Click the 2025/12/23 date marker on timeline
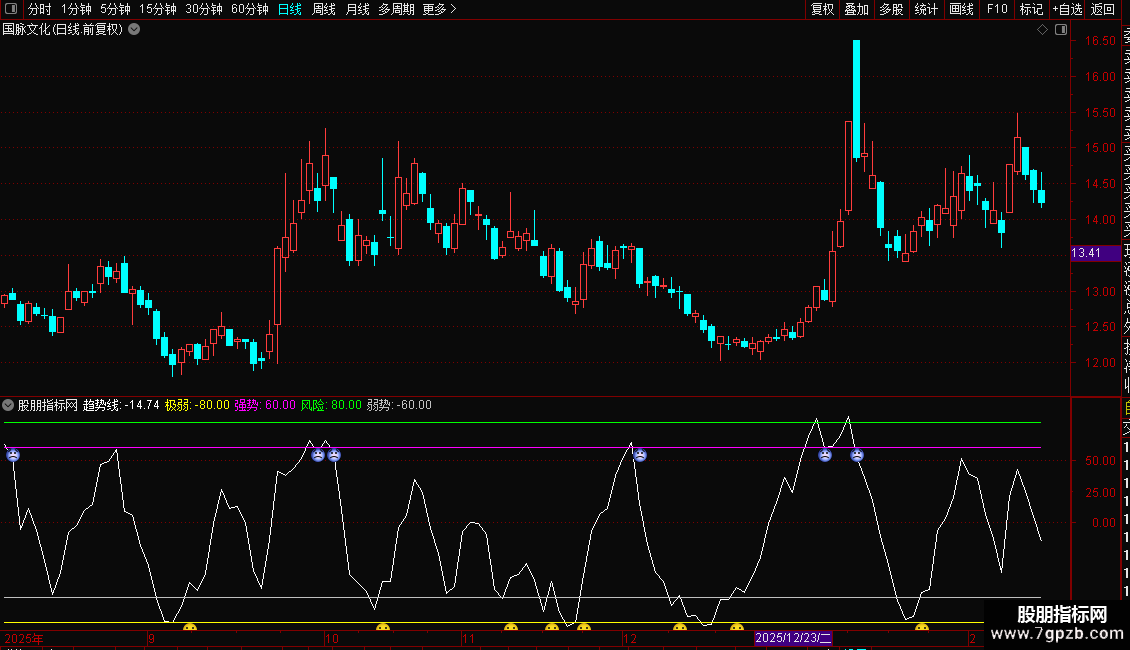The image size is (1130, 650). (793, 637)
